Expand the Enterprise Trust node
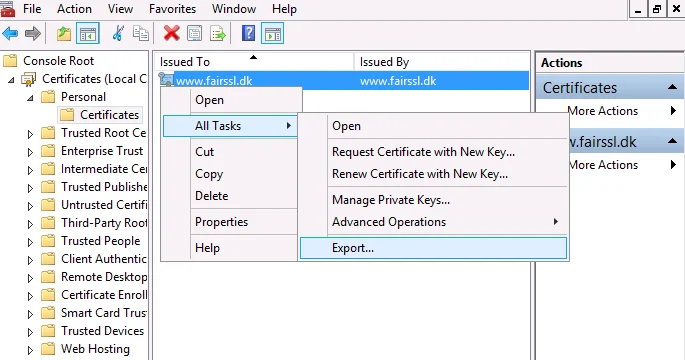The image size is (685, 360). click(30, 152)
